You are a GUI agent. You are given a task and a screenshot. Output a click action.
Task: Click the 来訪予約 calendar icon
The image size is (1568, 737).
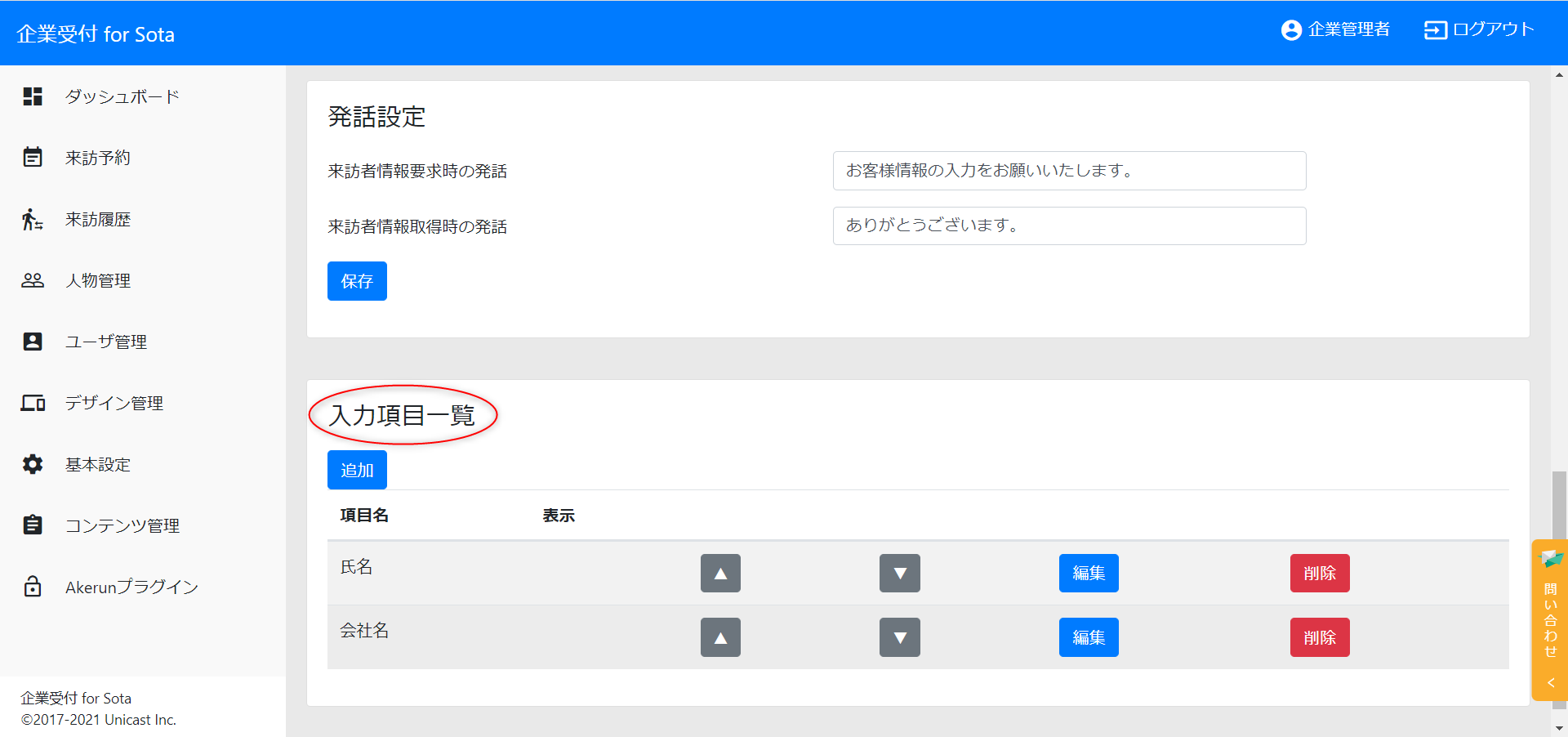tap(33, 157)
